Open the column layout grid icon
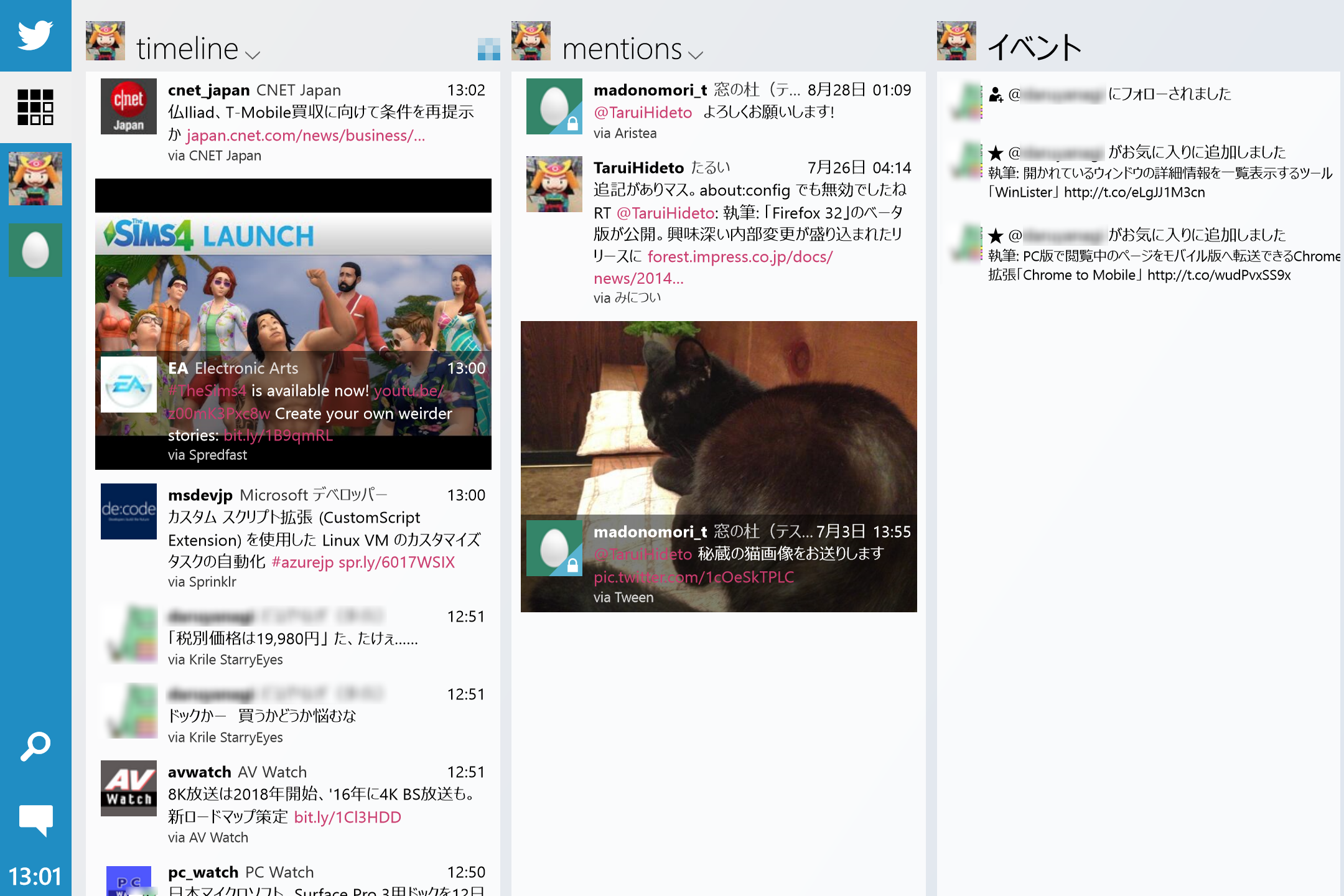This screenshot has width=1344, height=896. [x=35, y=107]
